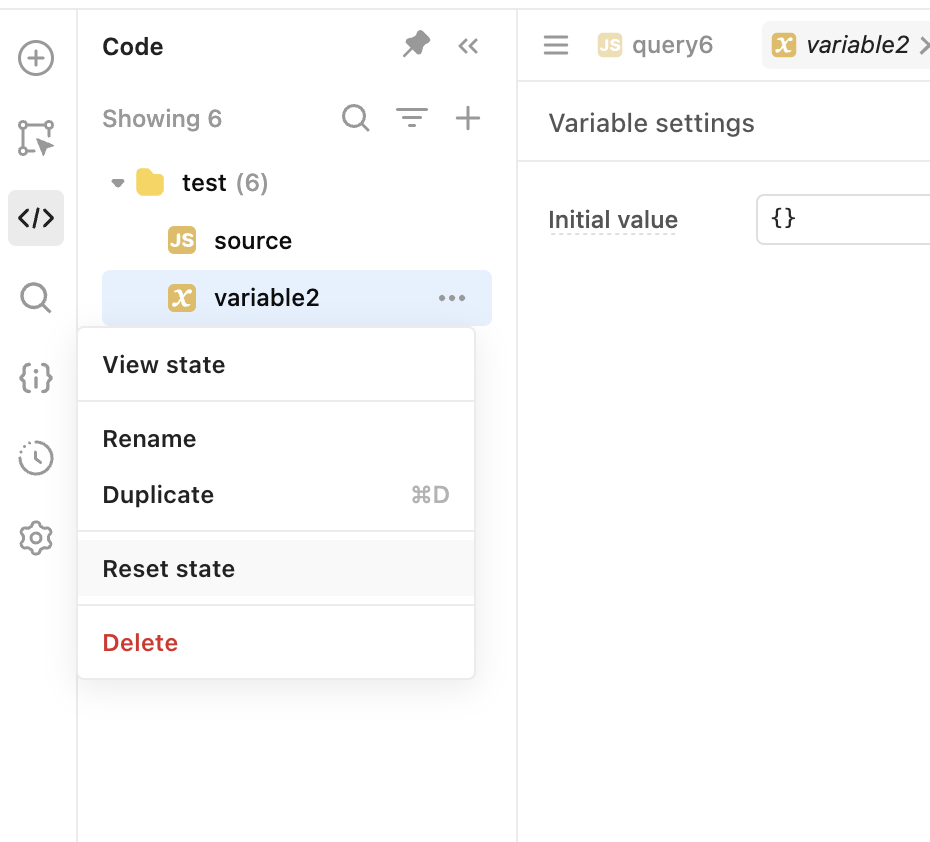Image resolution: width=930 pixels, height=842 pixels.
Task: Search code items with magnifier icon
Action: point(356,118)
